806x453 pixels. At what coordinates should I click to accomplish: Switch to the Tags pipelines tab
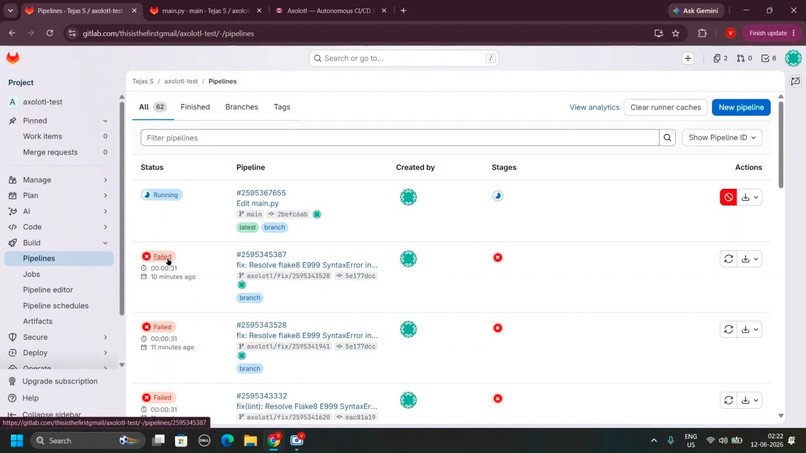pos(282,107)
